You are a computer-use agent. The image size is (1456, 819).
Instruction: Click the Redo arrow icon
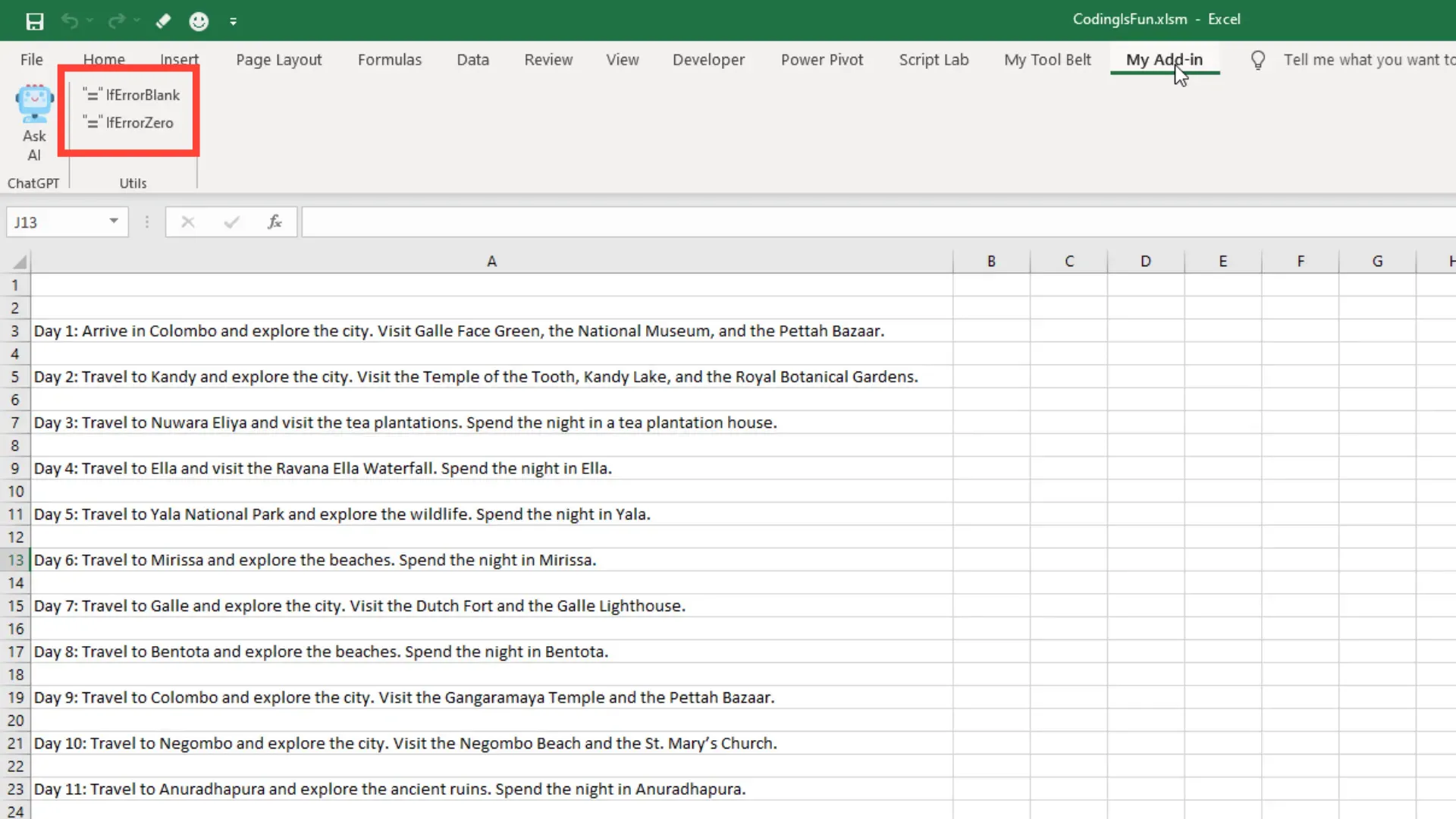(x=116, y=21)
